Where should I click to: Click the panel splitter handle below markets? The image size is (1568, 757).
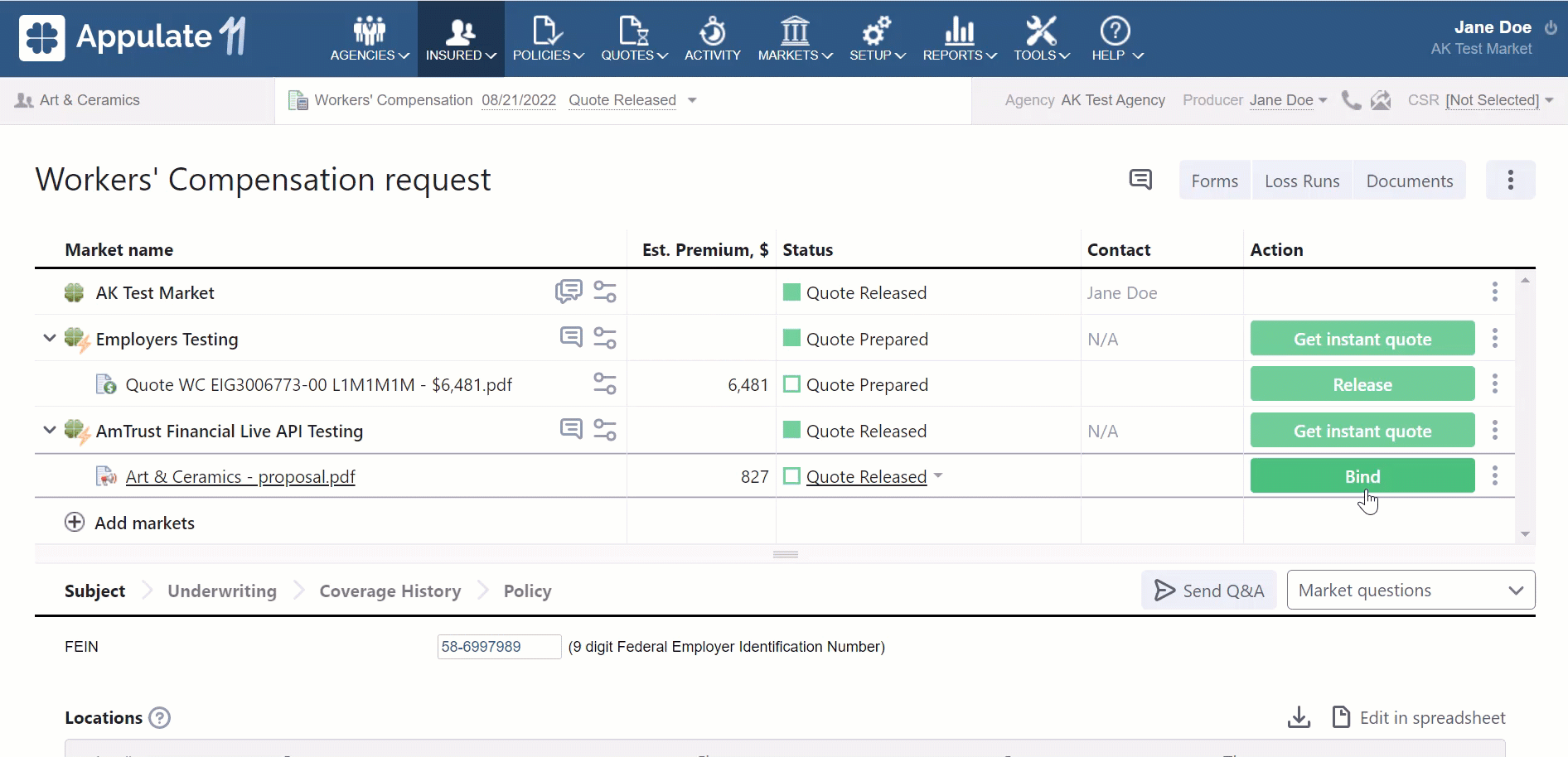click(x=786, y=554)
